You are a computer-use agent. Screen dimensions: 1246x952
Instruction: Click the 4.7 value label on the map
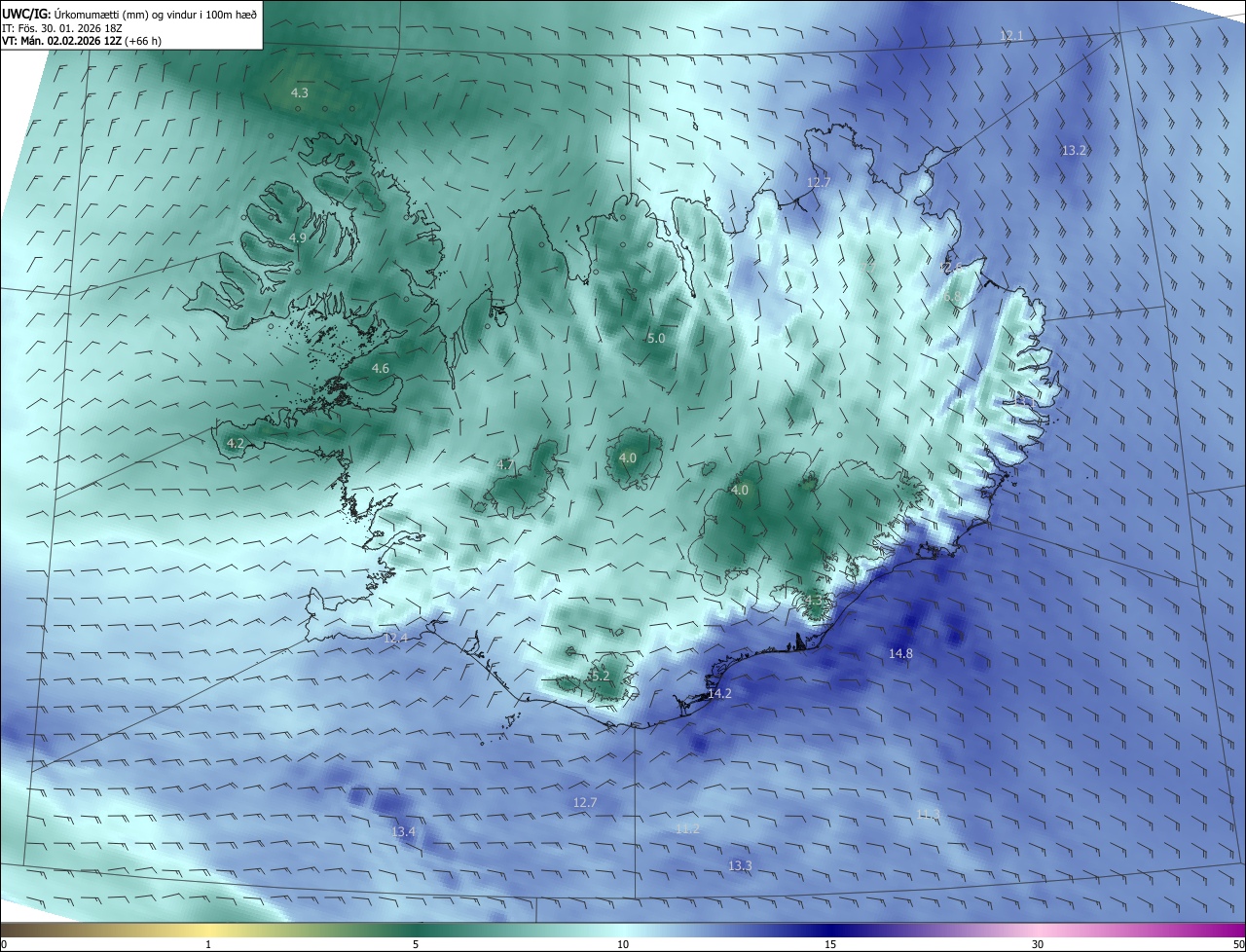[505, 464]
